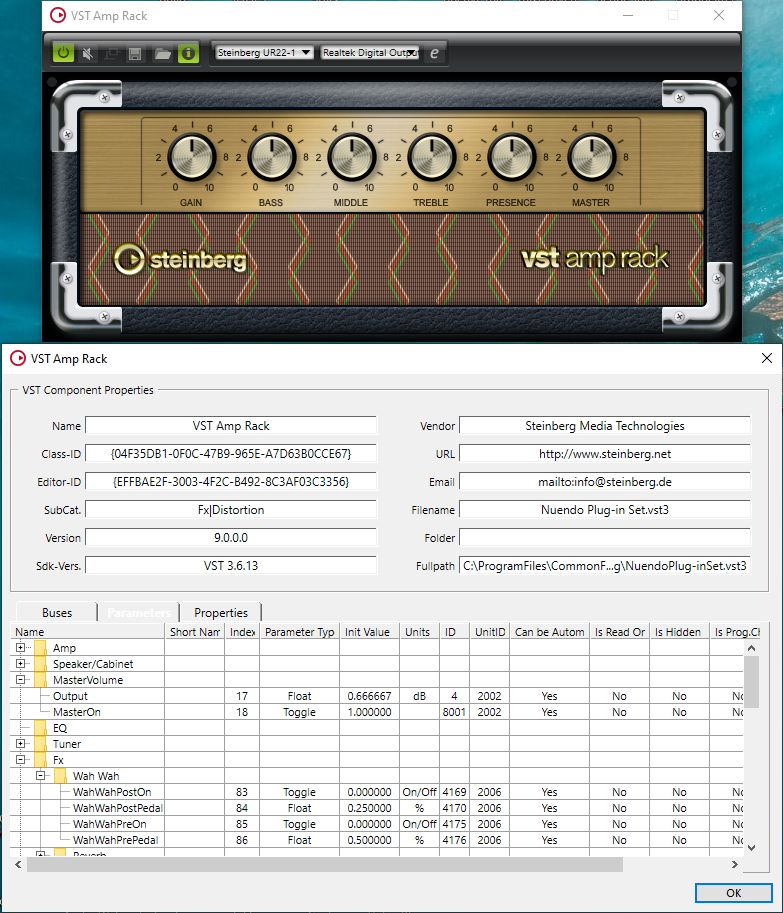The width and height of the screenshot is (783, 913).
Task: Click the Steinberg logo on amp
Action: [x=179, y=260]
